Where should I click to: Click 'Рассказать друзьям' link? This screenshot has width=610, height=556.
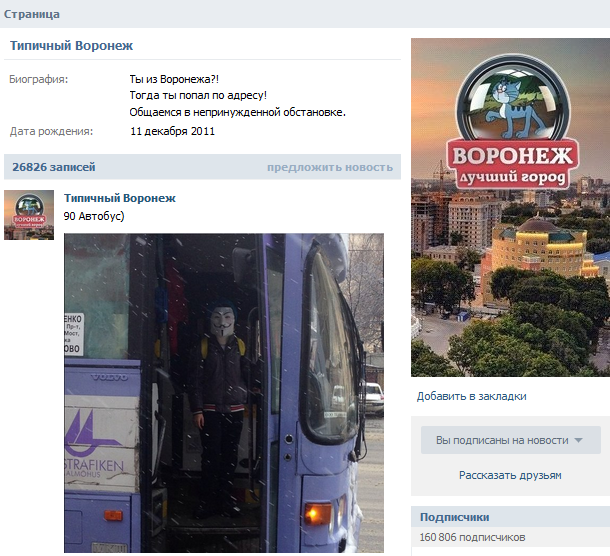point(510,475)
